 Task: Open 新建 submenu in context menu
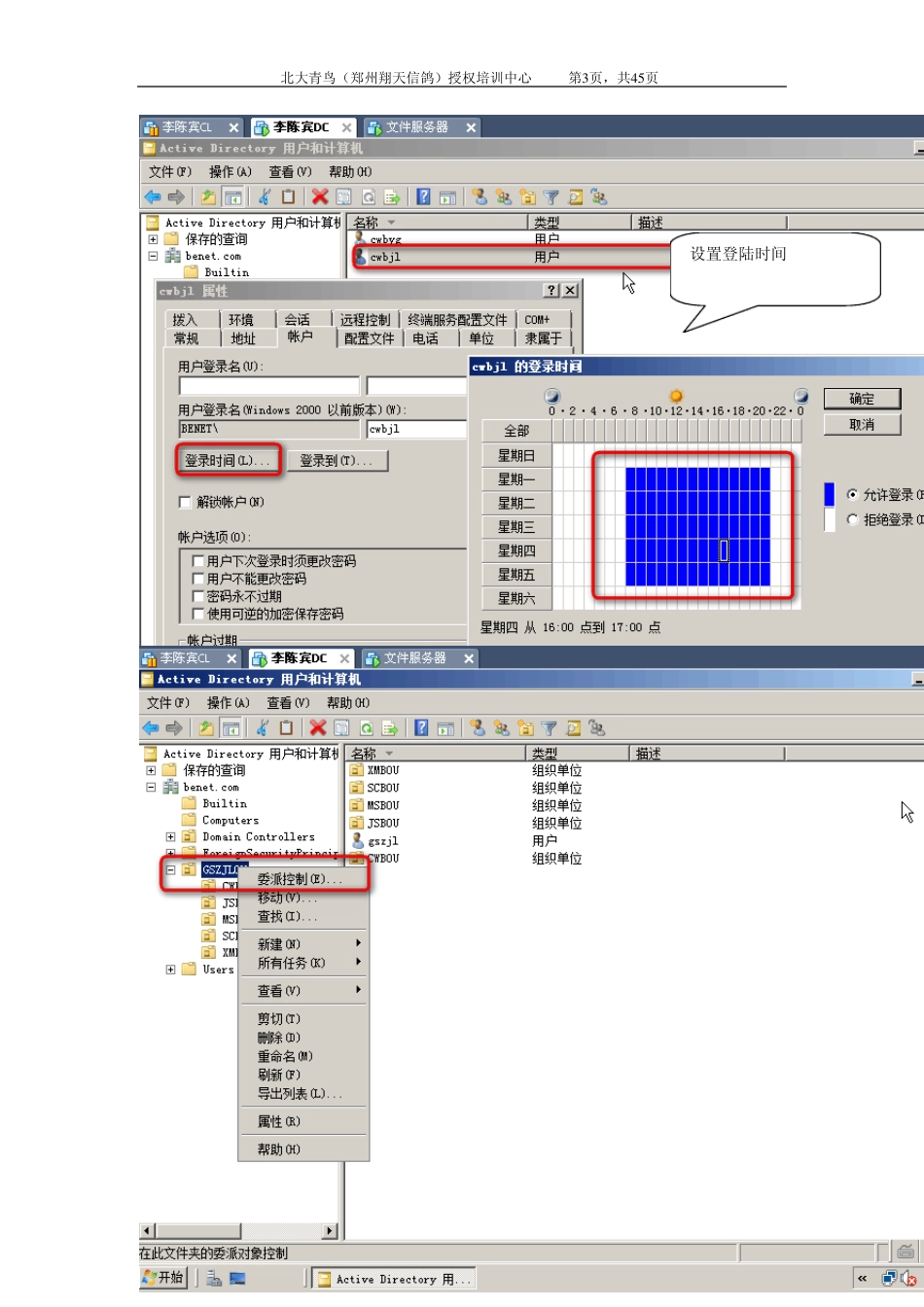tap(303, 944)
